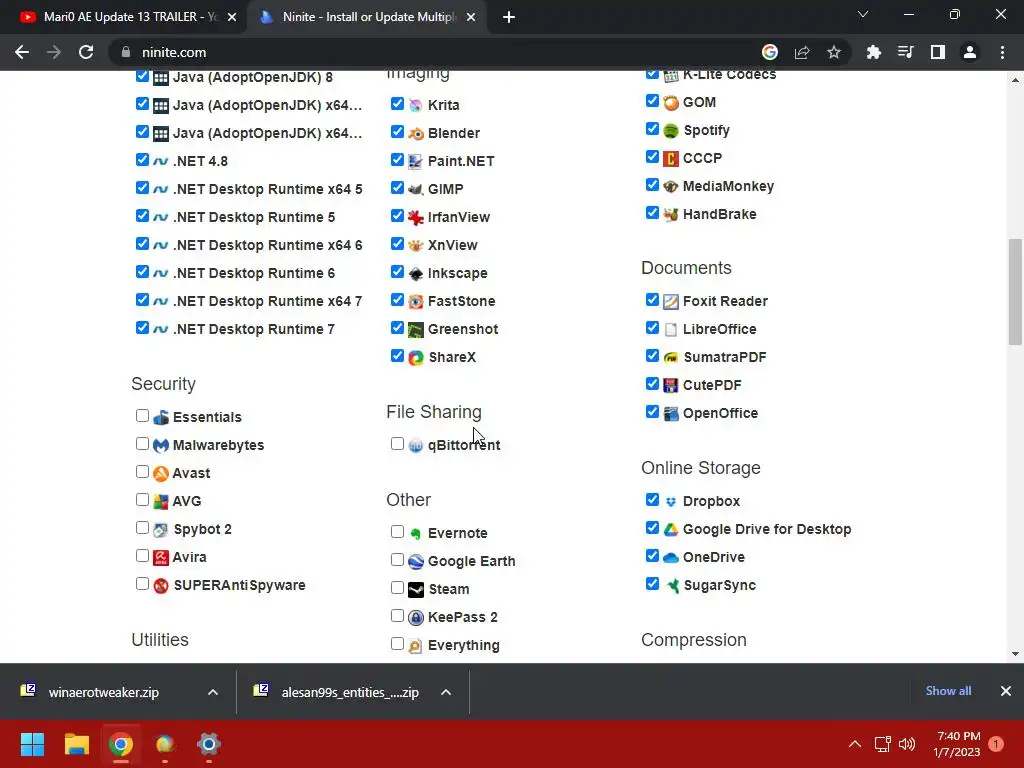The width and height of the screenshot is (1024, 768).
Task: Uncheck the .NET 4.8 checkbox
Action: tap(142, 160)
